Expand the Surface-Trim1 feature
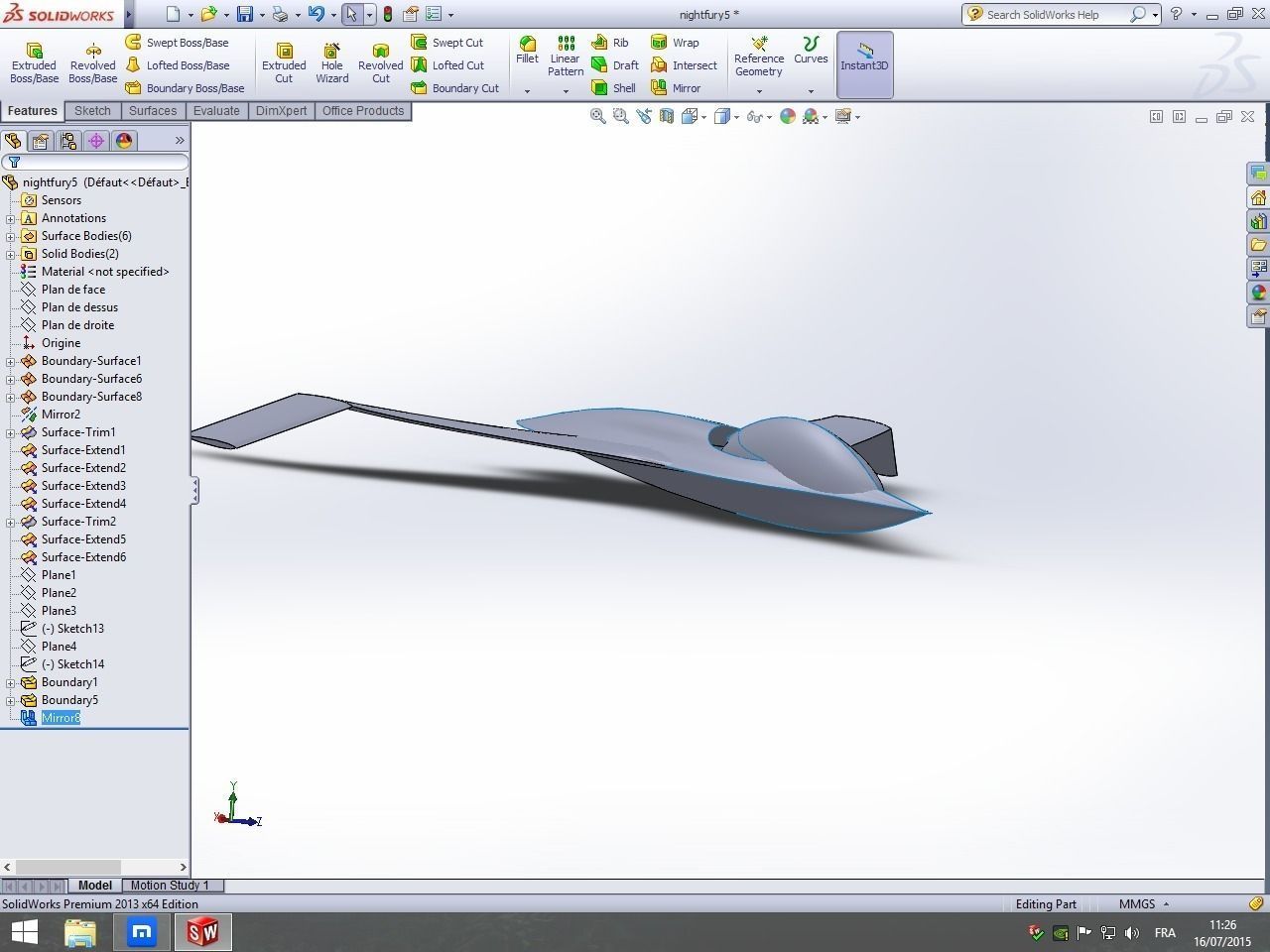The height and width of the screenshot is (952, 1270). pyautogui.click(x=11, y=432)
